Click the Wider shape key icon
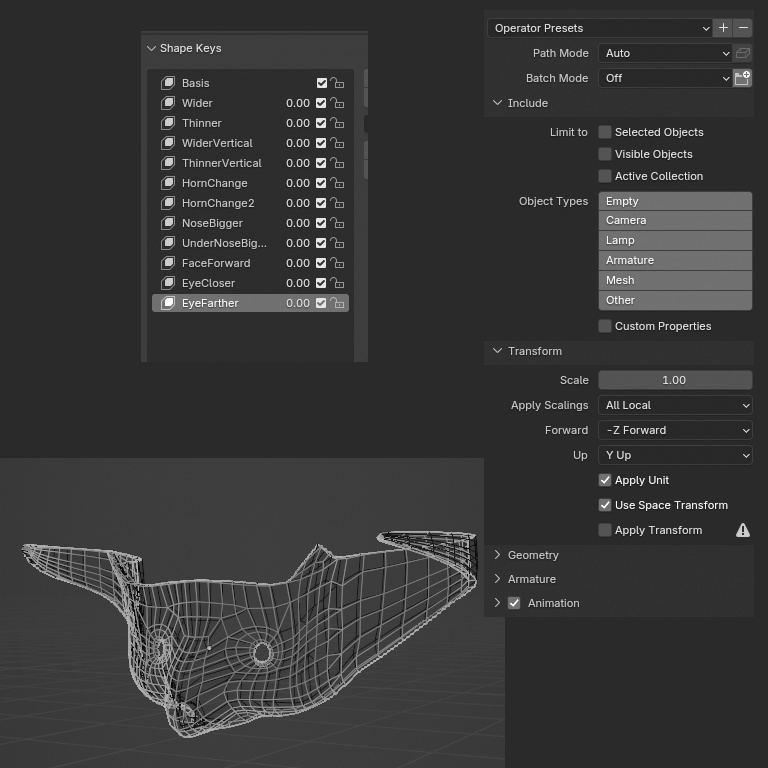The height and width of the screenshot is (768, 768). [168, 103]
